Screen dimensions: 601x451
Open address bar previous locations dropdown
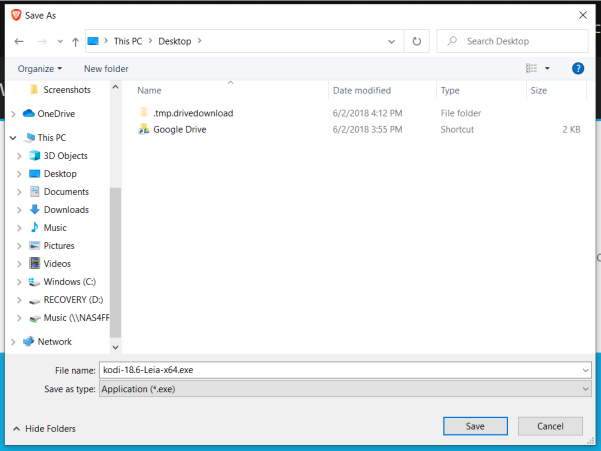tap(391, 41)
